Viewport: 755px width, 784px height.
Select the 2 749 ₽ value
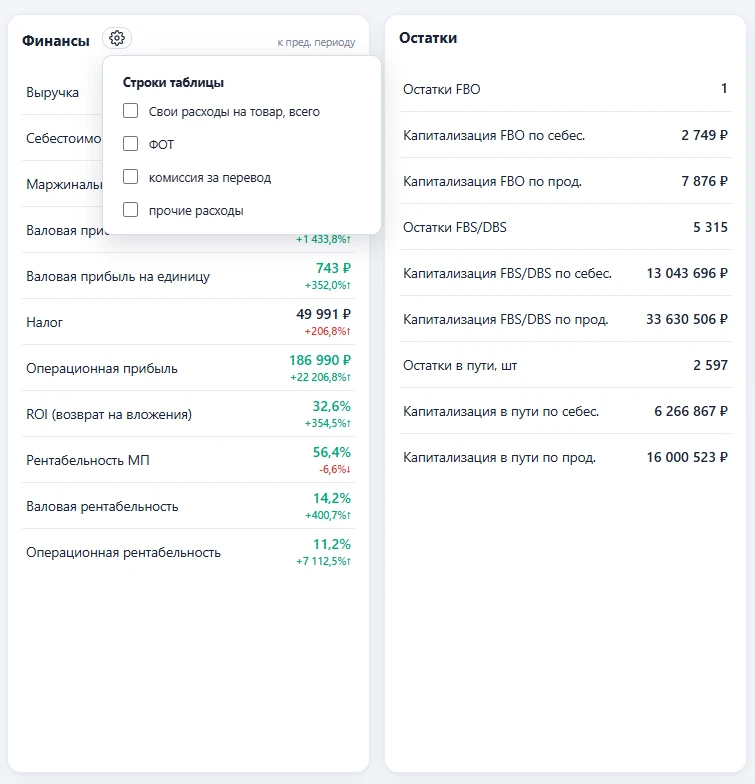(x=704, y=136)
